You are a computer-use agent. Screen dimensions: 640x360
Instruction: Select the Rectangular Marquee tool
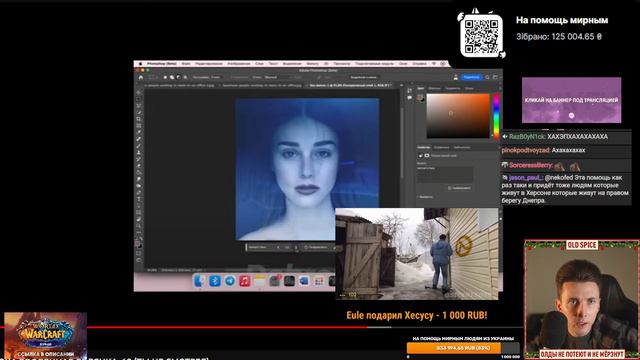(x=138, y=99)
